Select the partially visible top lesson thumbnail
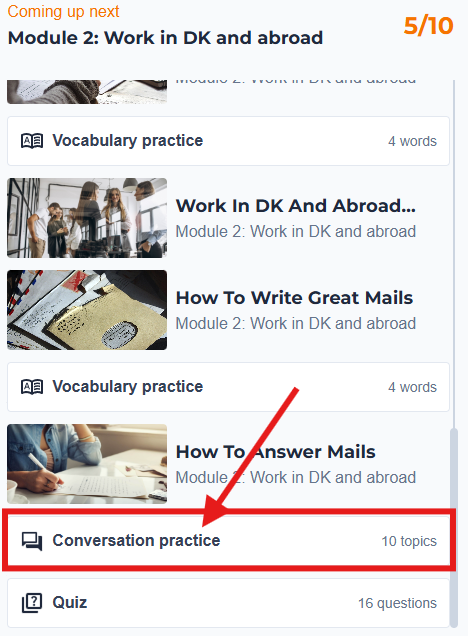468x636 pixels. [x=87, y=92]
